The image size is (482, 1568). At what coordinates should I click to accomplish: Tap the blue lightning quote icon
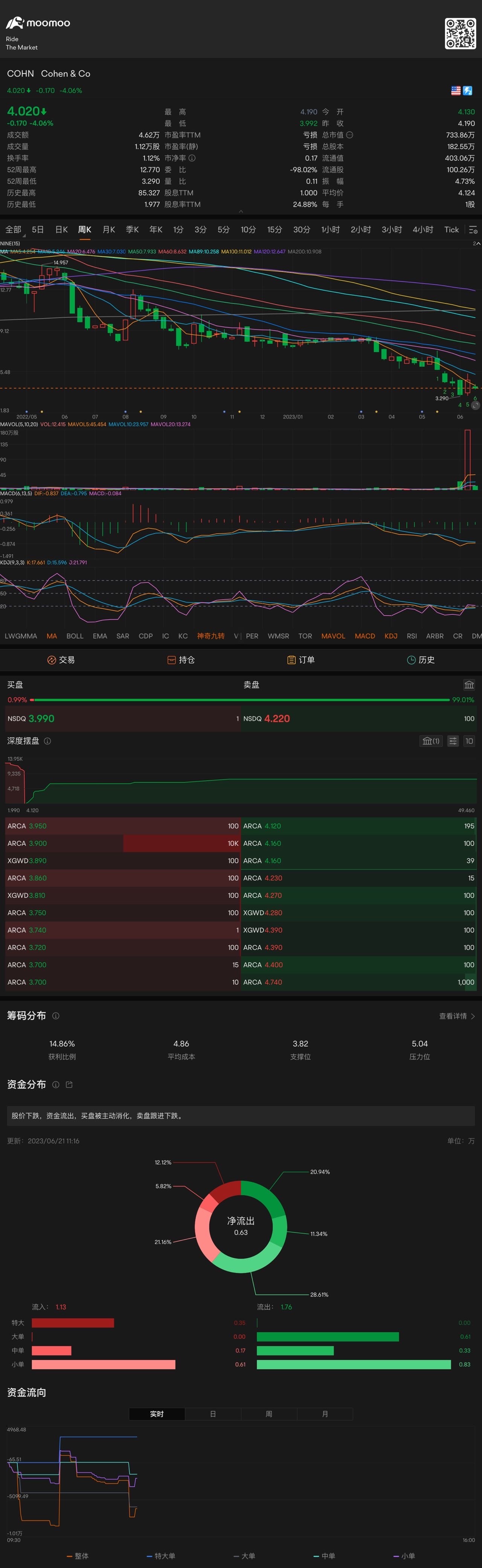tap(467, 90)
